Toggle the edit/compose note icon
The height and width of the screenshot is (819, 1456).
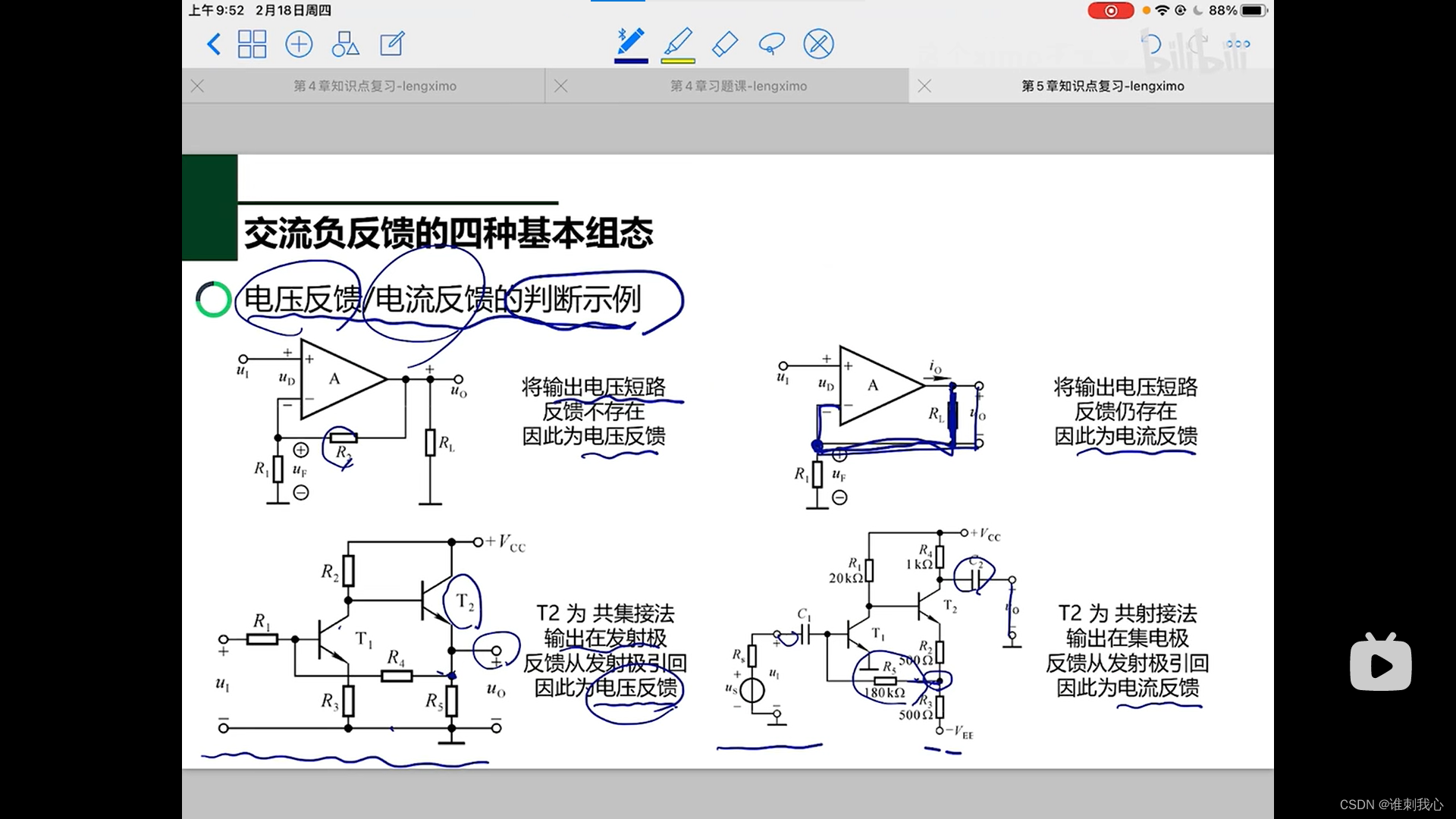point(392,44)
